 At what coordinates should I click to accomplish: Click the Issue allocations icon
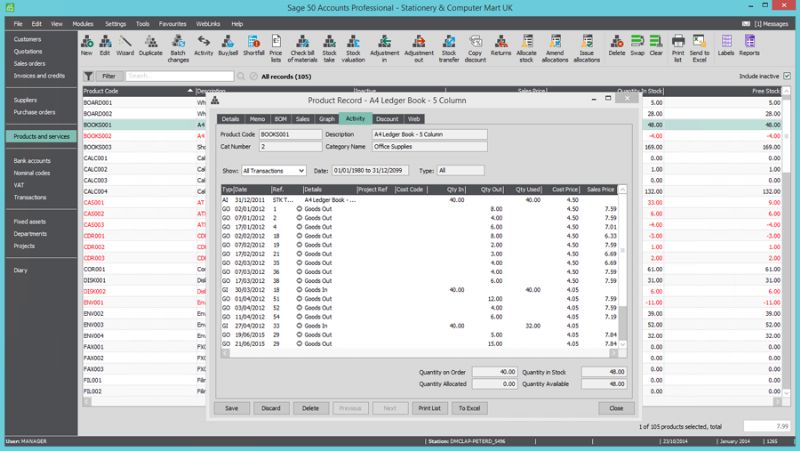[x=587, y=48]
